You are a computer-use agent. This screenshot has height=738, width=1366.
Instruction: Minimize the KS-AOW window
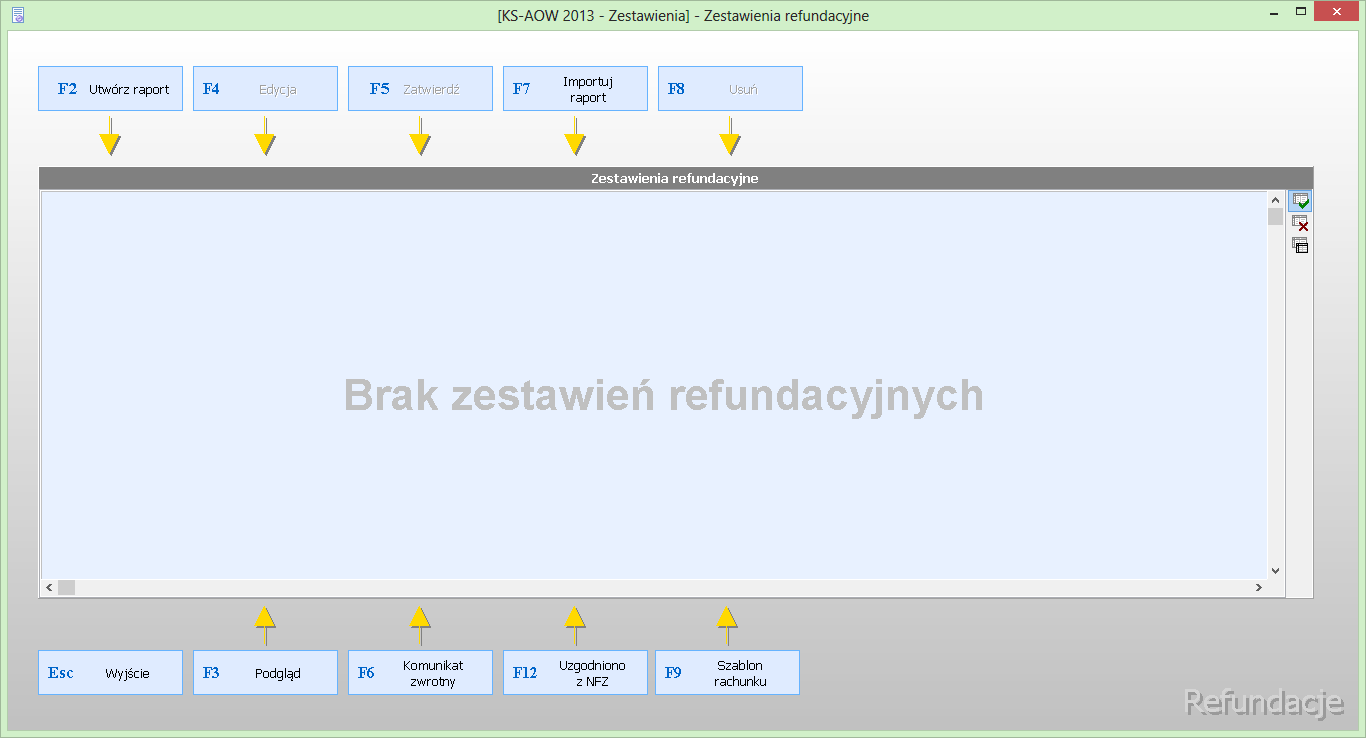click(1273, 12)
